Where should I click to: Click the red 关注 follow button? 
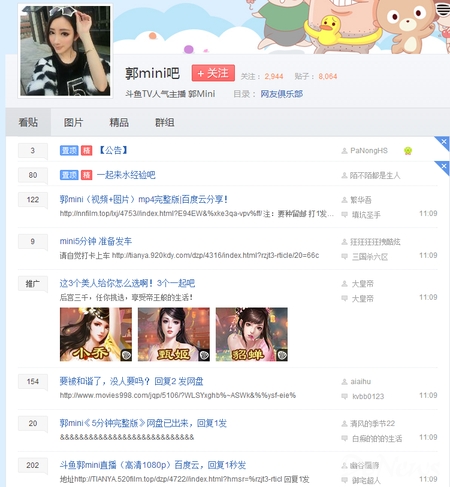pyautogui.click(x=213, y=73)
